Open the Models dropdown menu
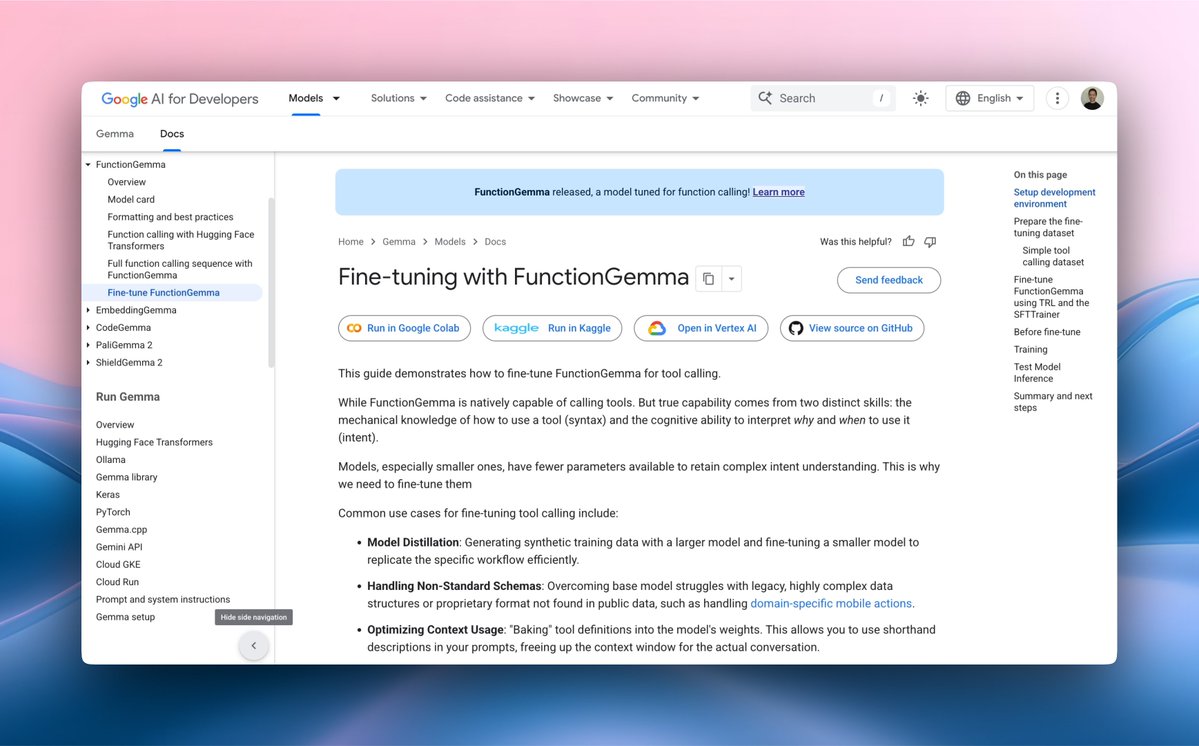Screen dimensions: 1199x746 coord(314,98)
